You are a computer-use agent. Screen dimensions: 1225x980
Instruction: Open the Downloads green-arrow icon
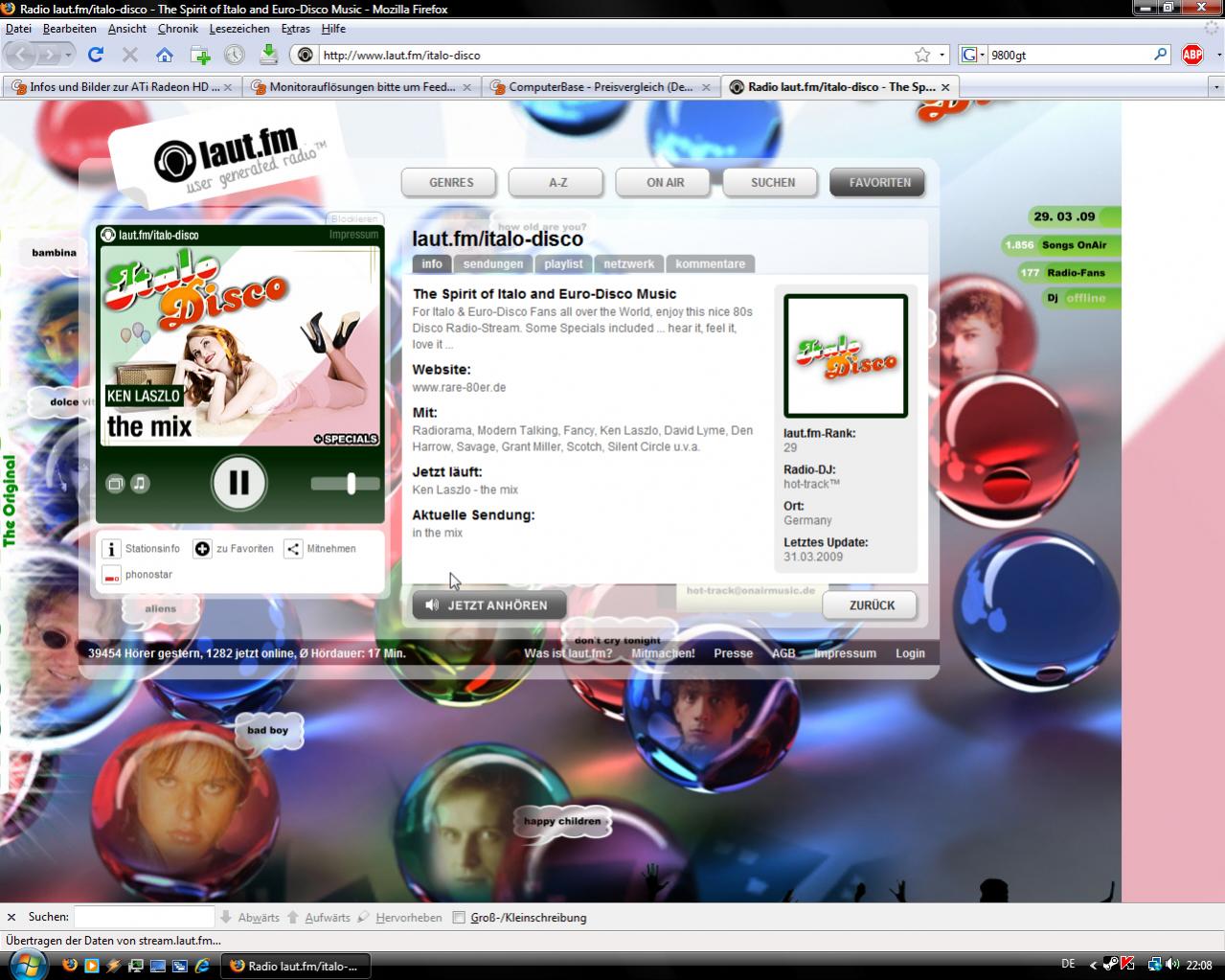point(269,55)
